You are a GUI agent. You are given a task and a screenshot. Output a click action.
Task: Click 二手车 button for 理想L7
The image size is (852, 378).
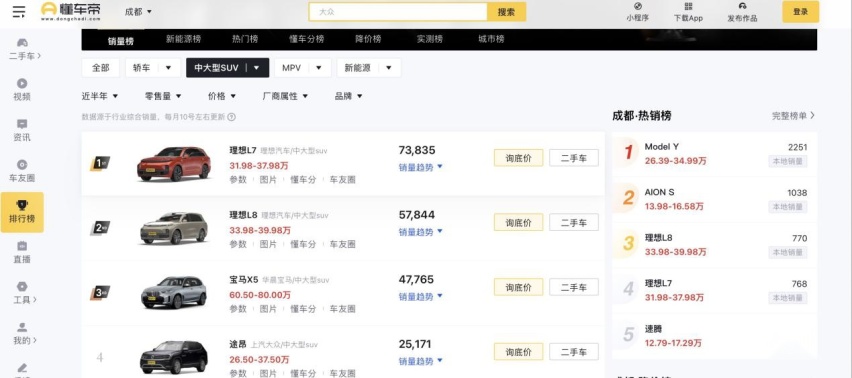[x=574, y=158]
